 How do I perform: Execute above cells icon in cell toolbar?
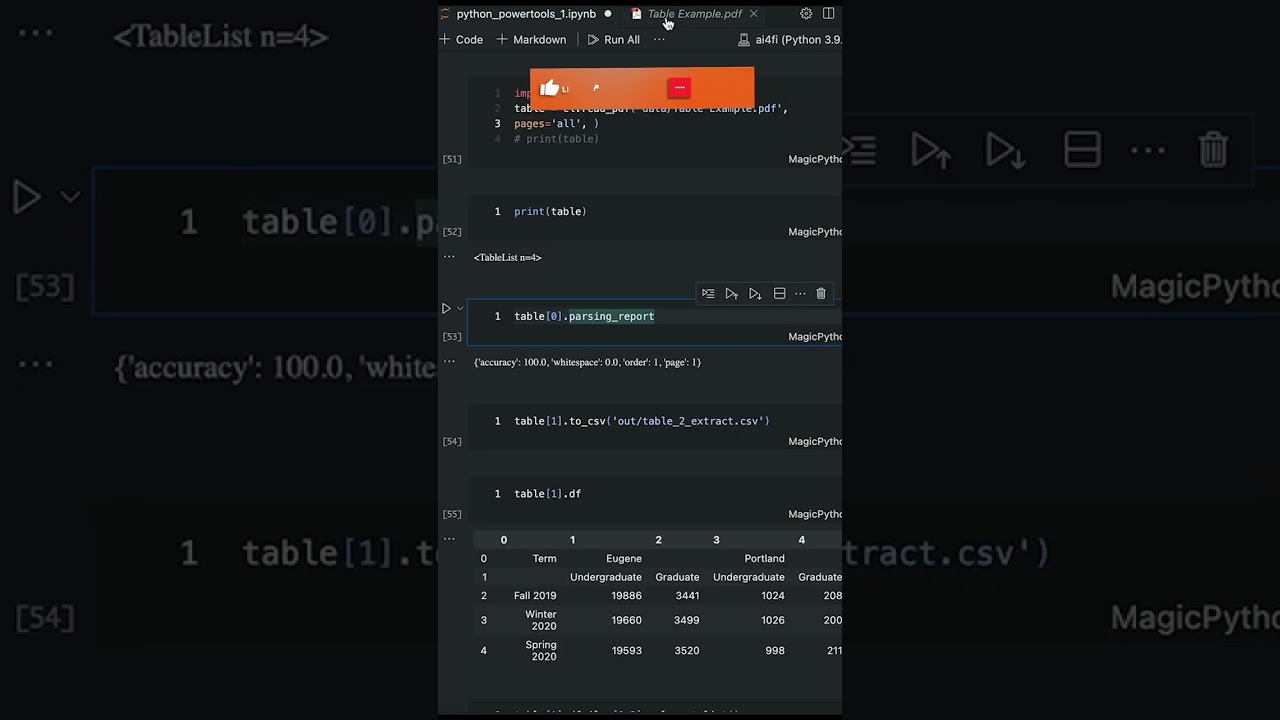731,293
